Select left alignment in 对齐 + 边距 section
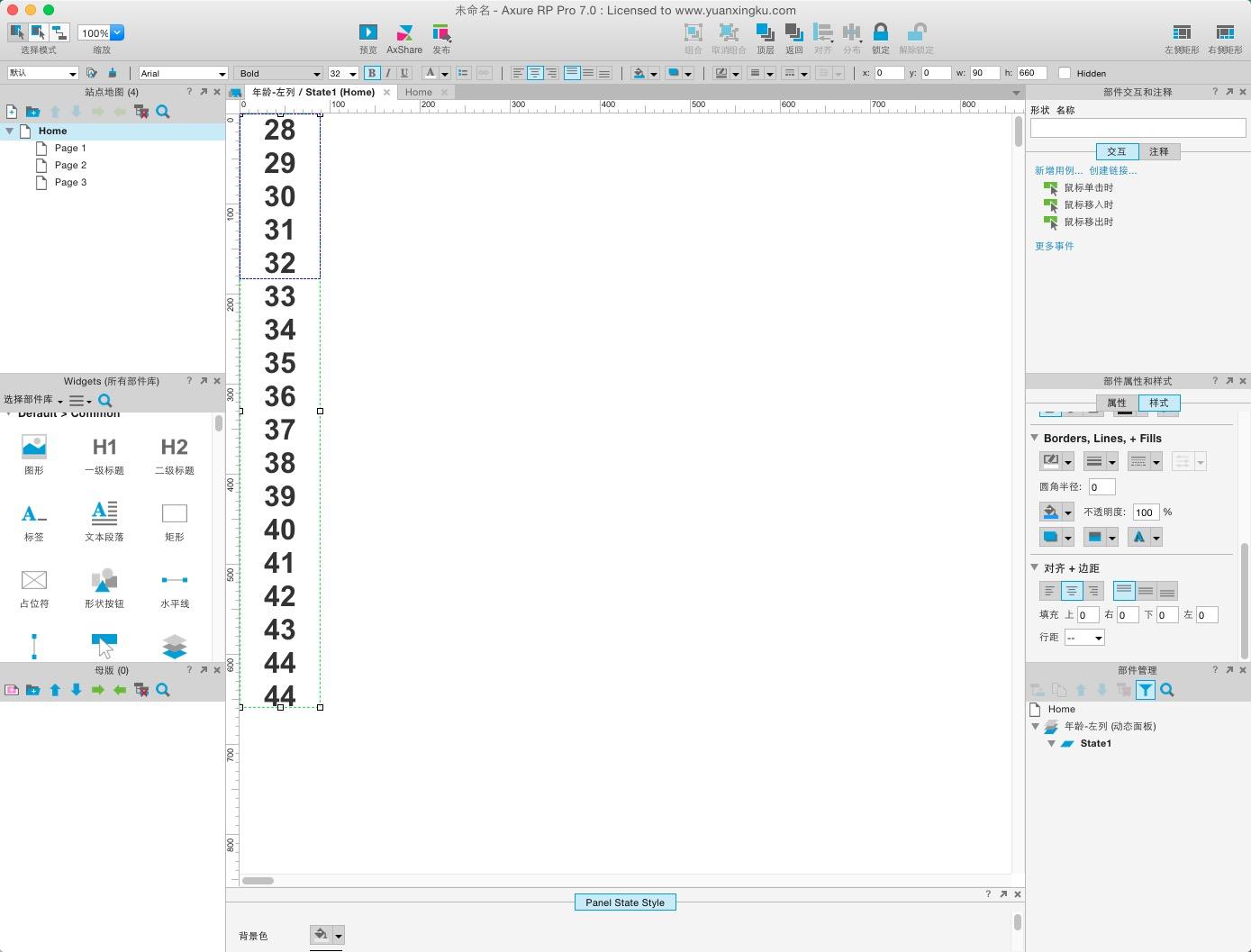 pos(1049,591)
